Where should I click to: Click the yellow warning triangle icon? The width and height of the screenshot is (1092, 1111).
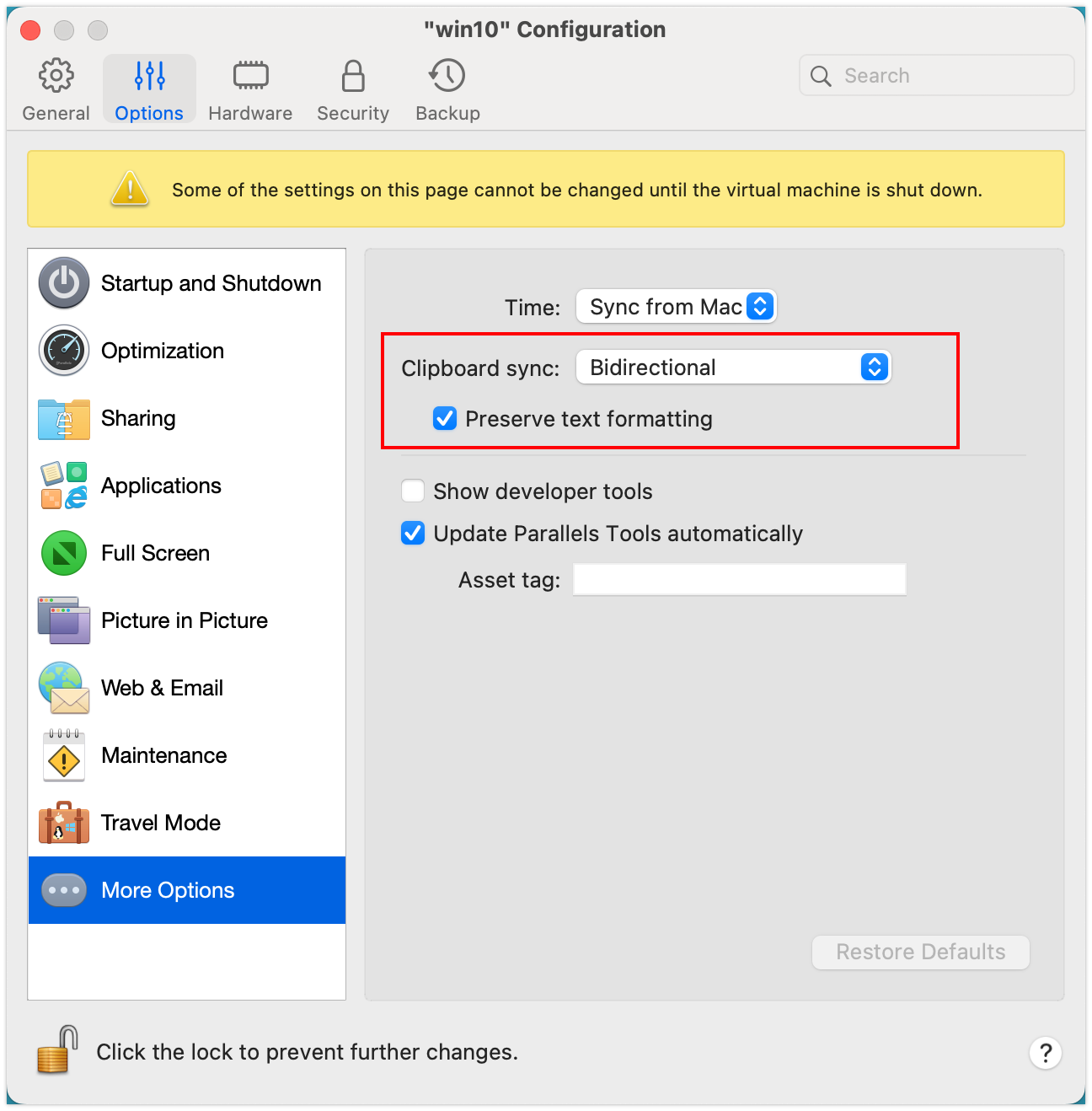(x=130, y=189)
